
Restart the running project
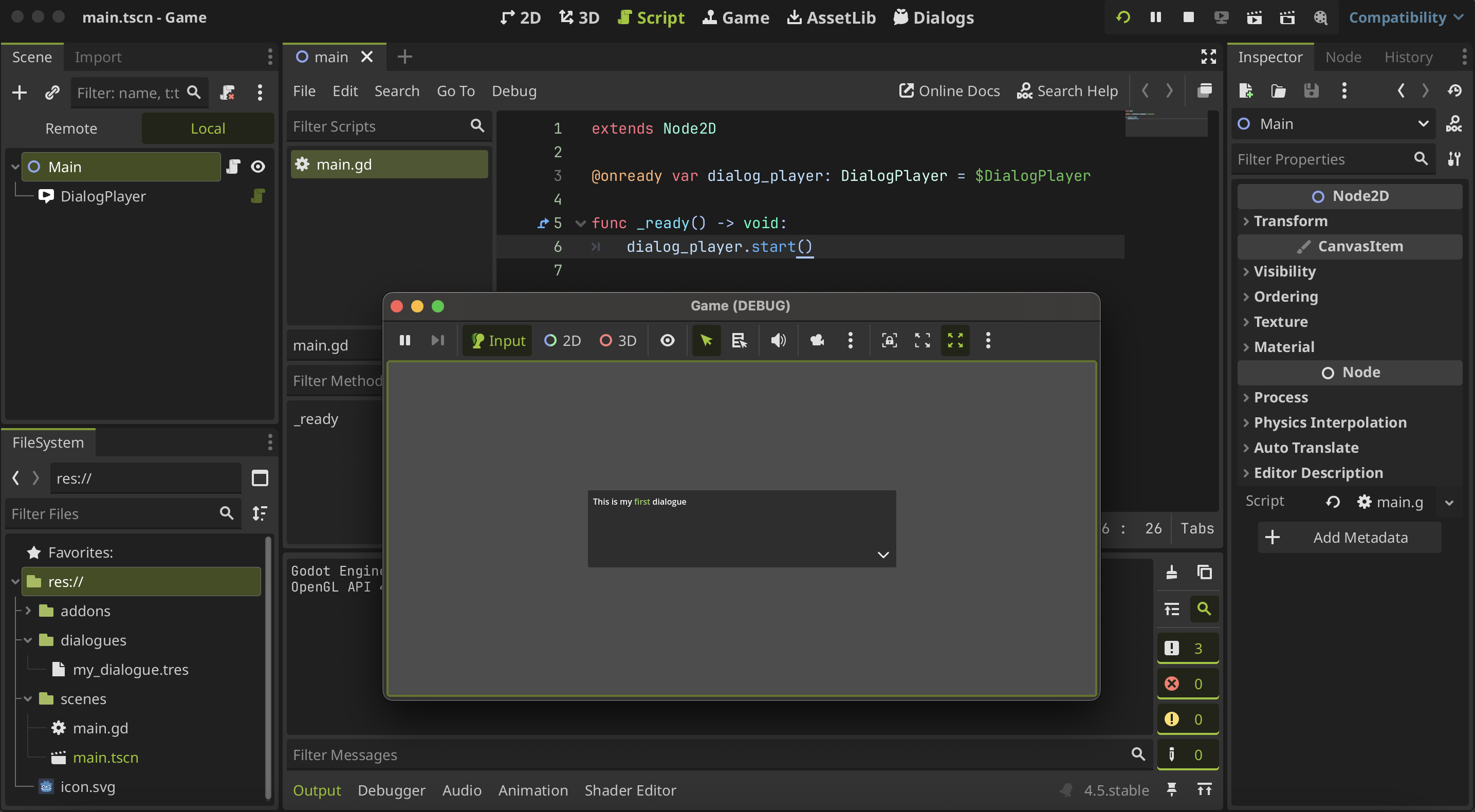[1122, 17]
